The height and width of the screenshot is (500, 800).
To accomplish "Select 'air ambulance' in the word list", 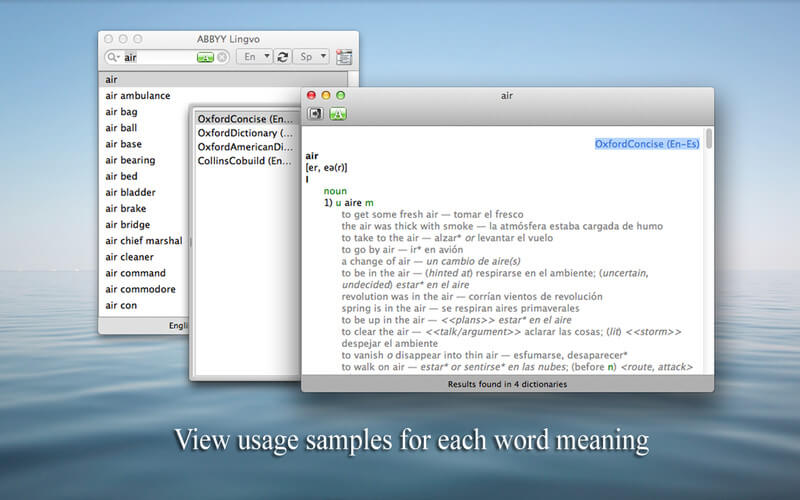I will 138,95.
